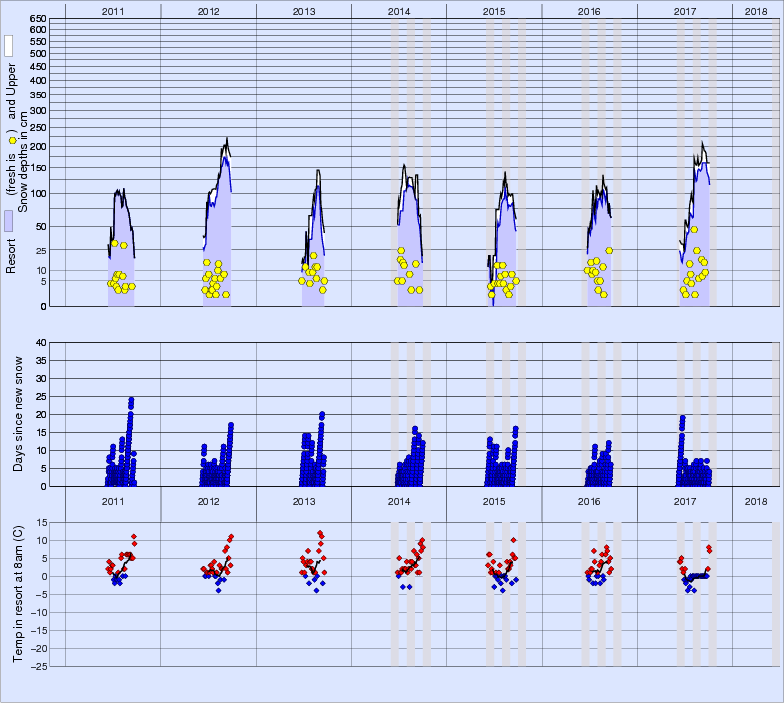Click the 'Temp in resort at 8am' axis title
Viewport: 784px width, 703px height.
(x=19, y=594)
